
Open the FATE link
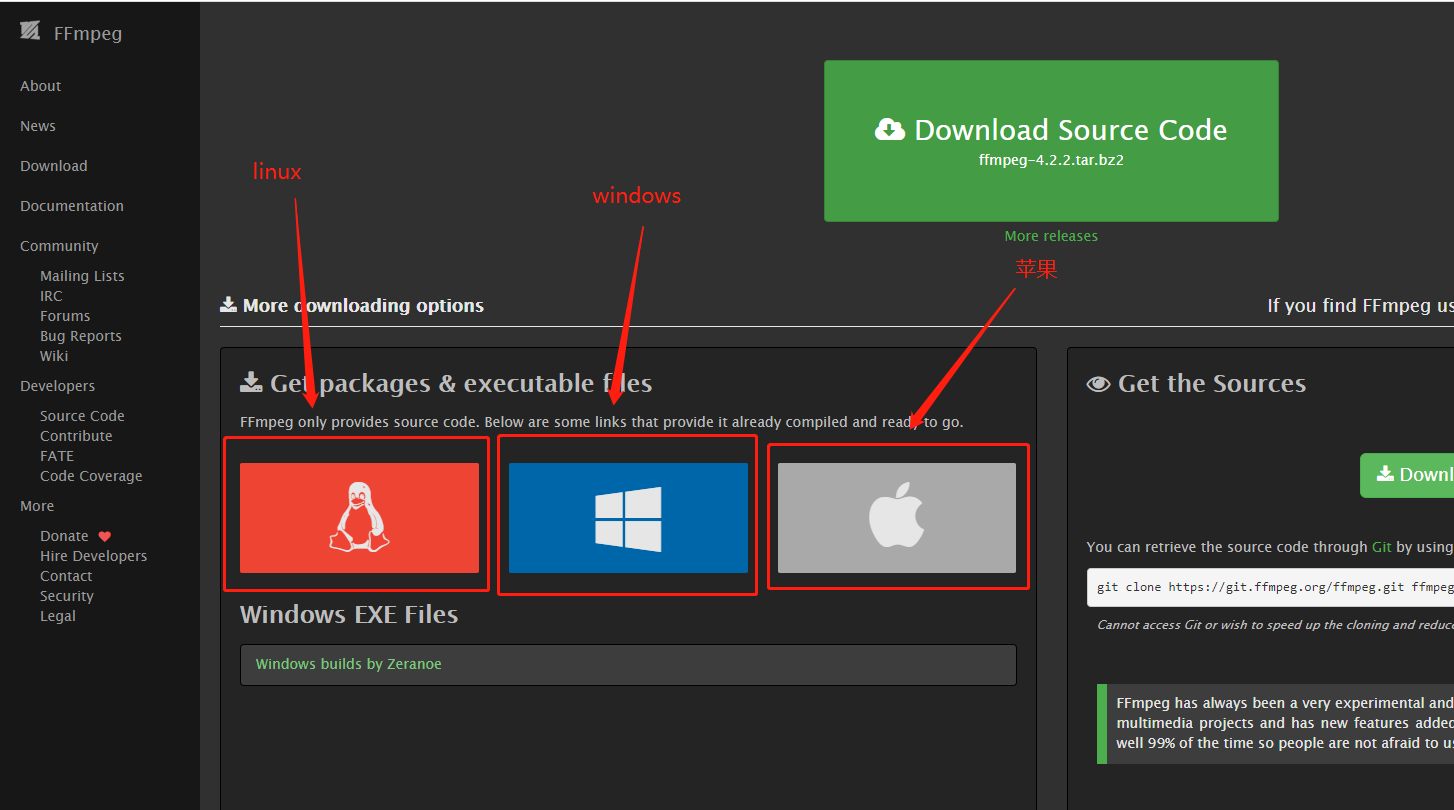pyautogui.click(x=57, y=456)
